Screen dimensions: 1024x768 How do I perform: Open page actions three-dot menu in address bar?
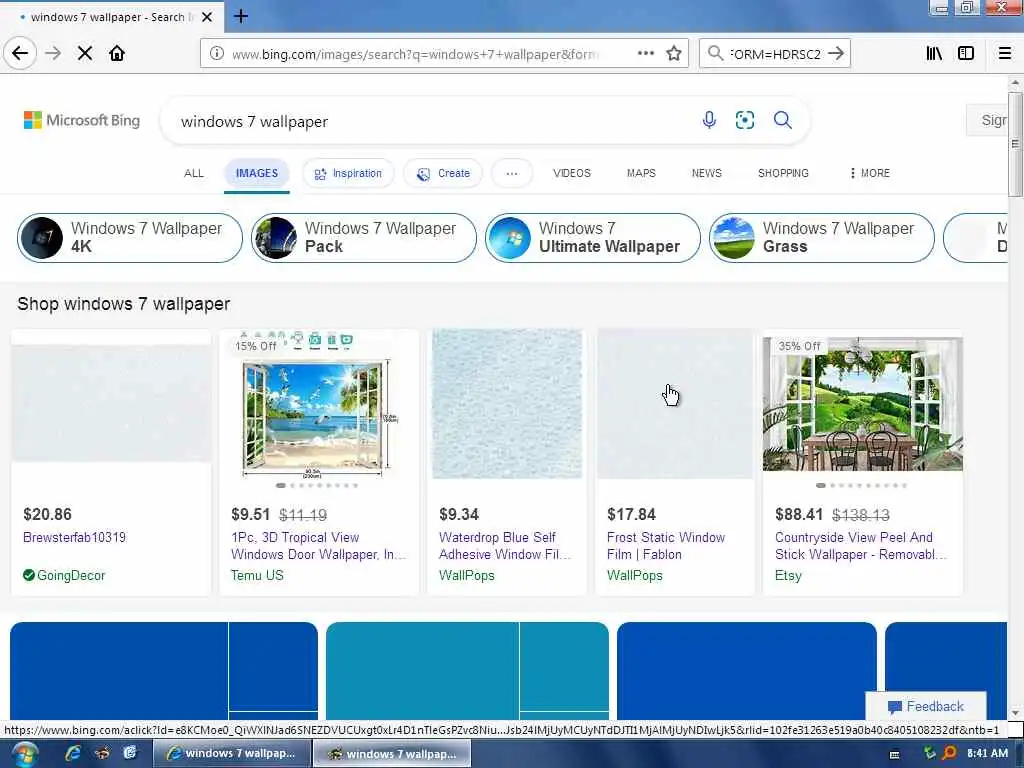click(645, 53)
